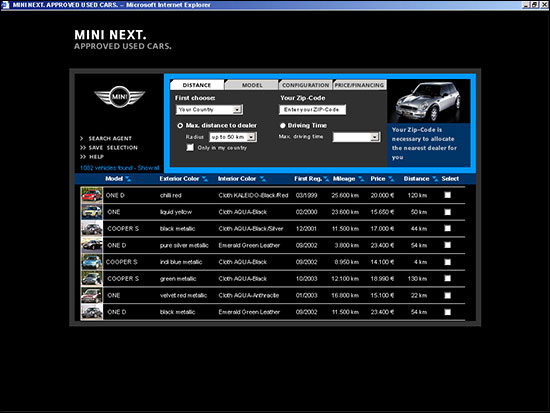Enable Only in my country checkbox

pos(190,147)
